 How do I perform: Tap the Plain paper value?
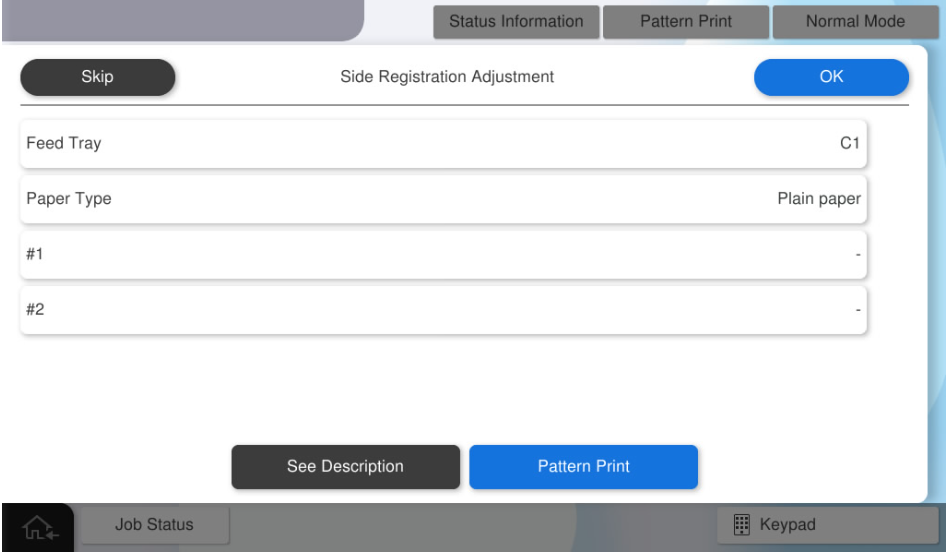(x=818, y=199)
